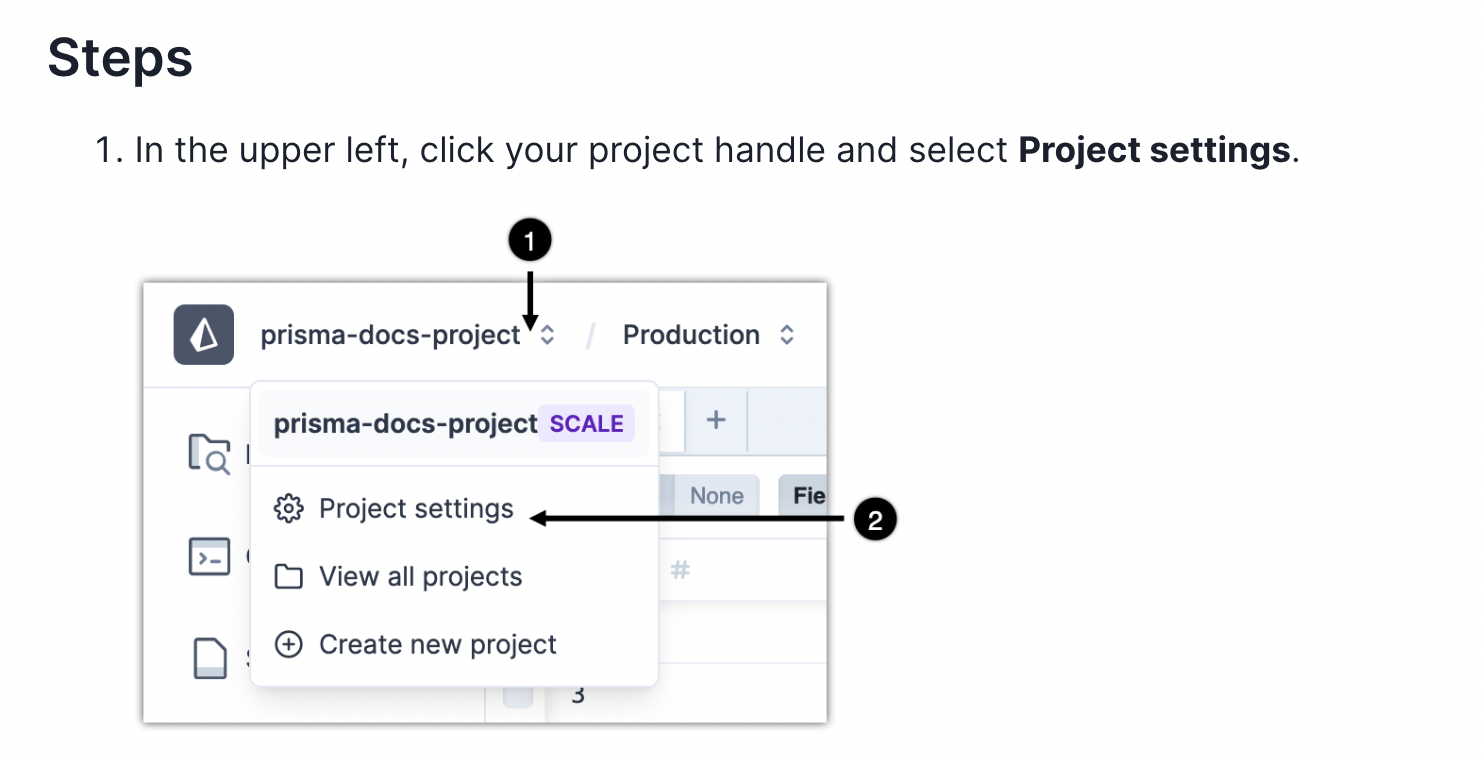Choose Create new project in the menu
The image size is (1484, 760).
pos(437,644)
